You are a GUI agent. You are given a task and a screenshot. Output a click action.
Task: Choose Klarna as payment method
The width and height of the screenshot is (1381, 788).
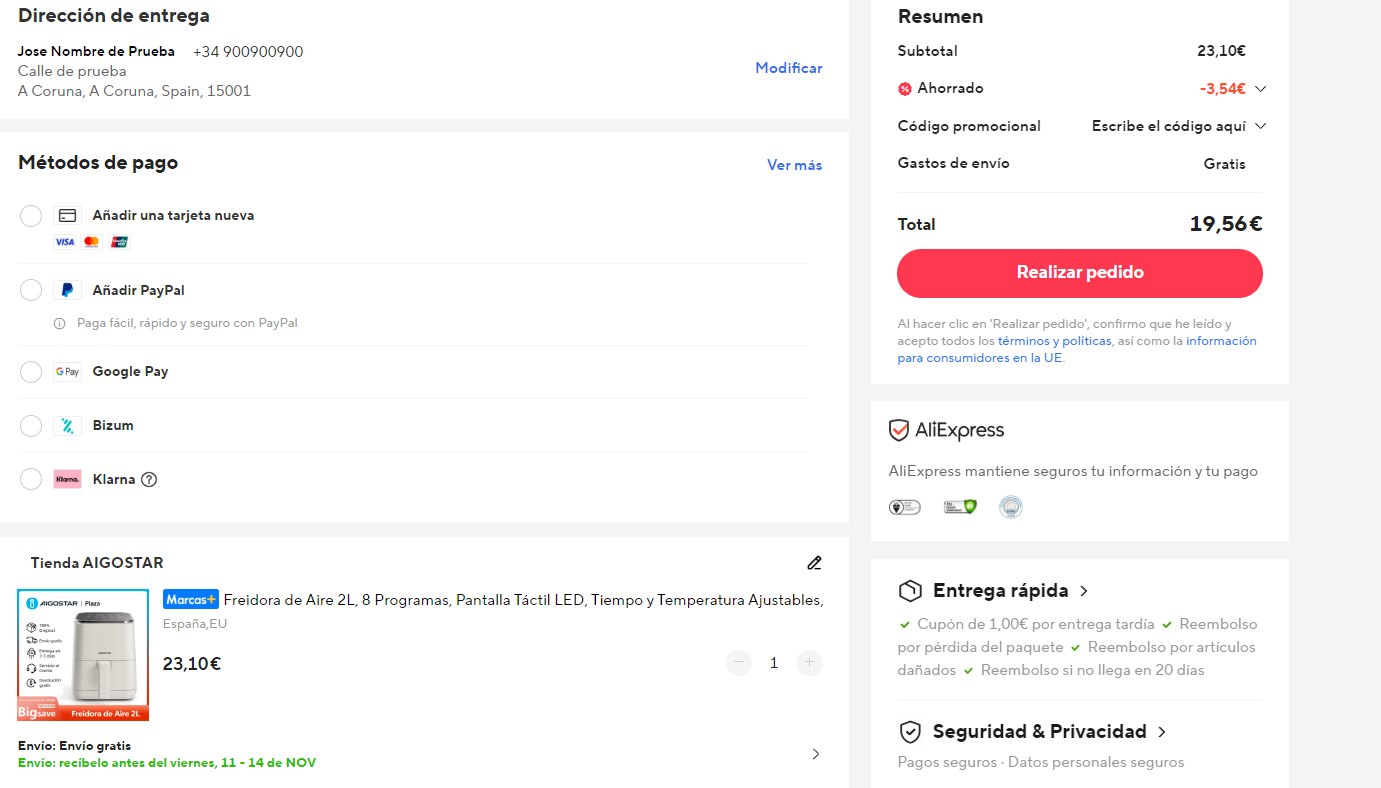tap(31, 479)
